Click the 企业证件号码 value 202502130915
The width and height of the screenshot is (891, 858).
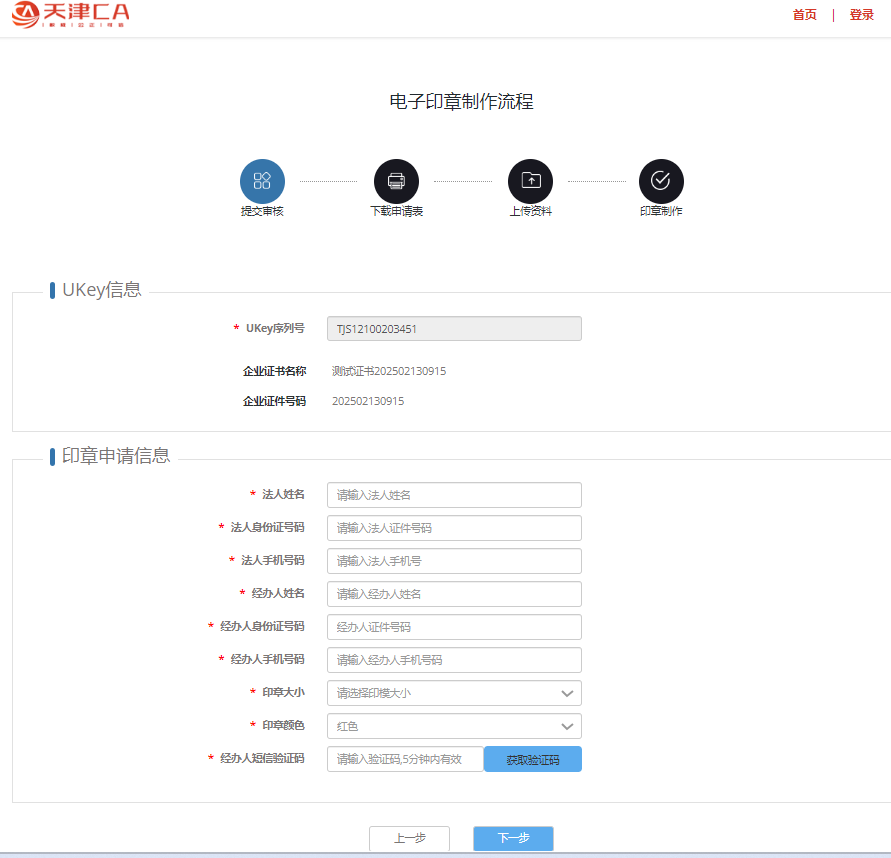[368, 401]
